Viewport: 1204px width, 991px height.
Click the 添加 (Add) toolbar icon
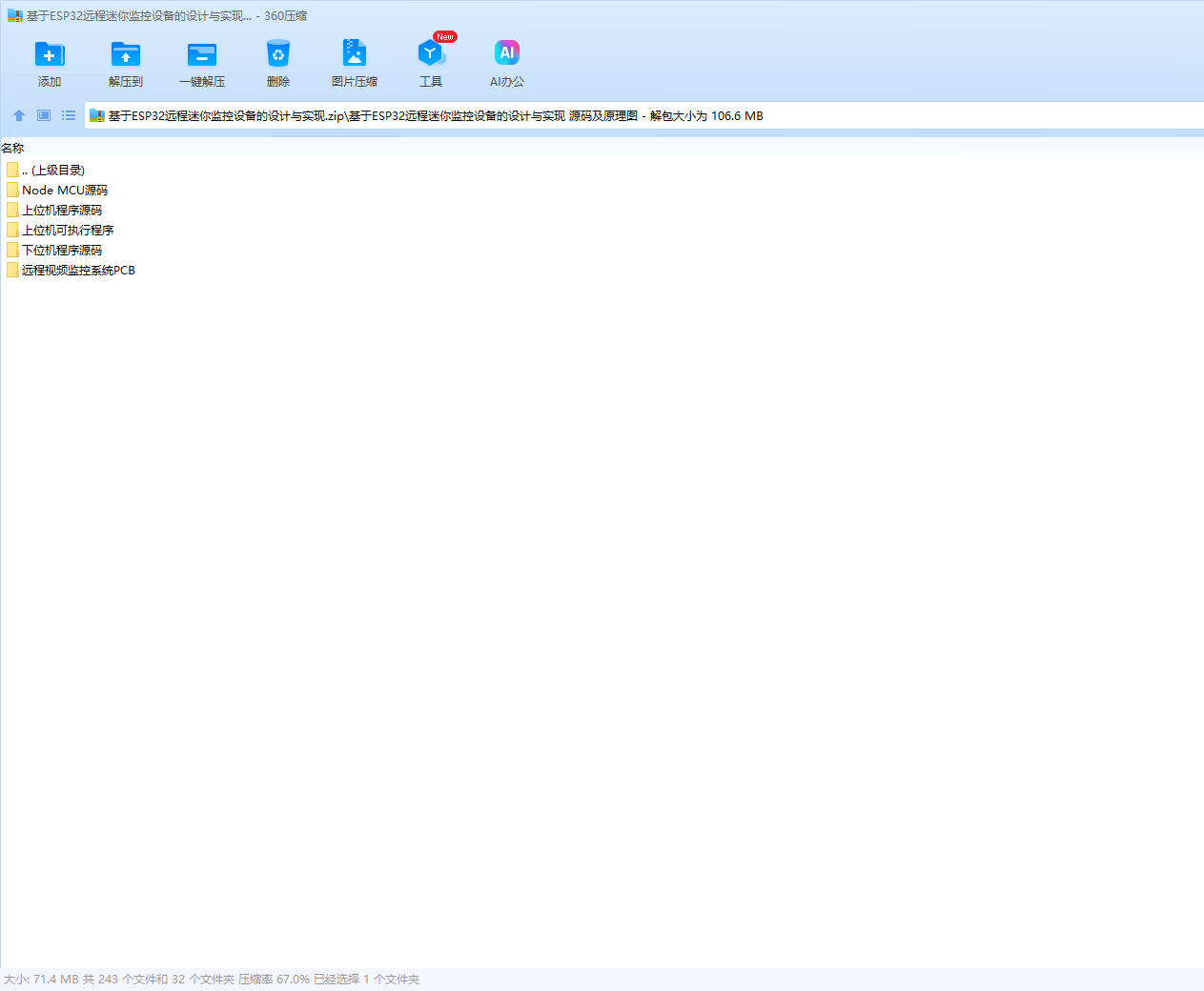[x=50, y=54]
